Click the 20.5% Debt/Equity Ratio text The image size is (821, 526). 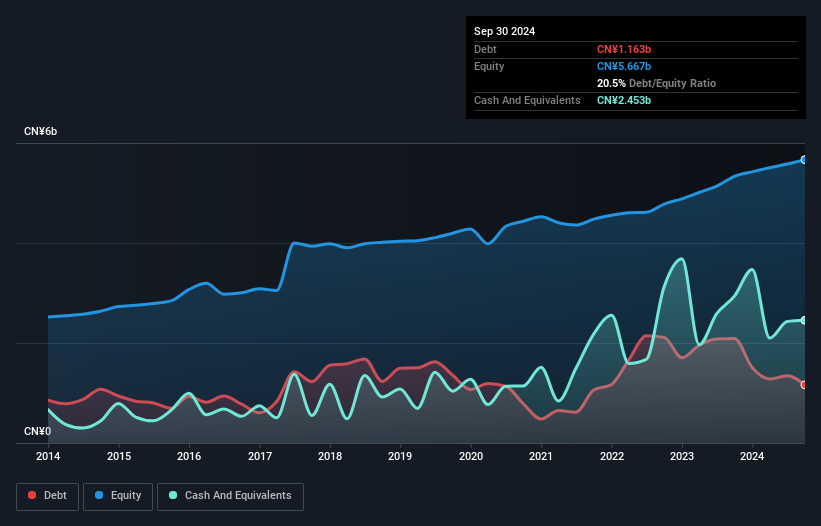coord(656,83)
